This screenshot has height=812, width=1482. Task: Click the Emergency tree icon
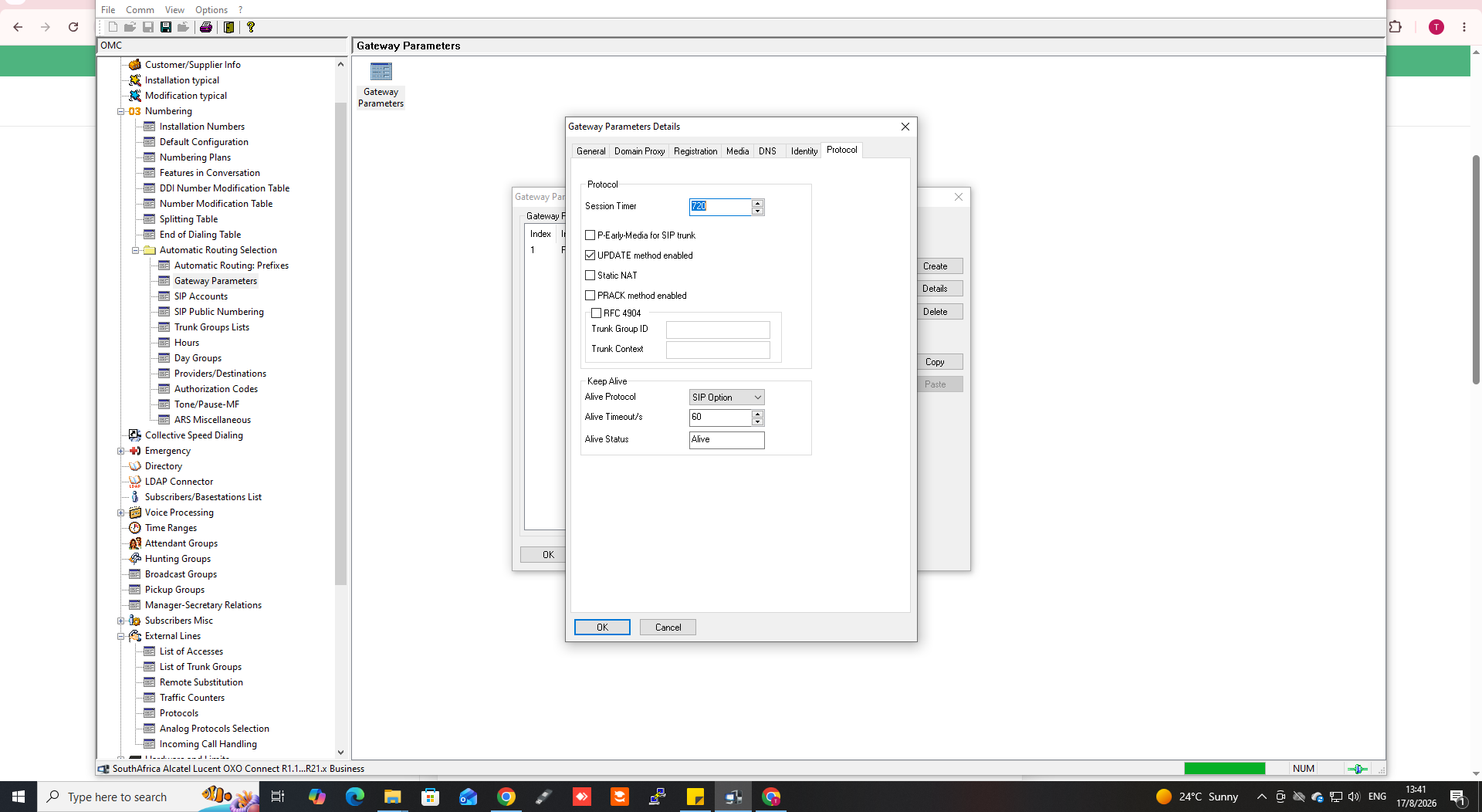tap(135, 451)
